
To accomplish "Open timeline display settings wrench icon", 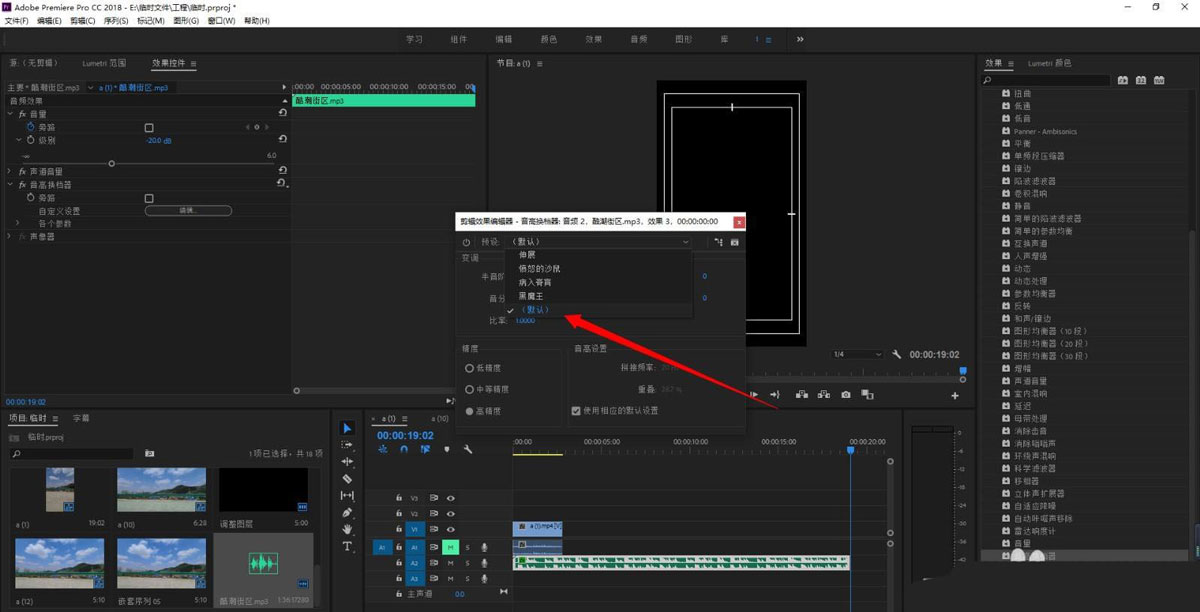I will coord(467,449).
